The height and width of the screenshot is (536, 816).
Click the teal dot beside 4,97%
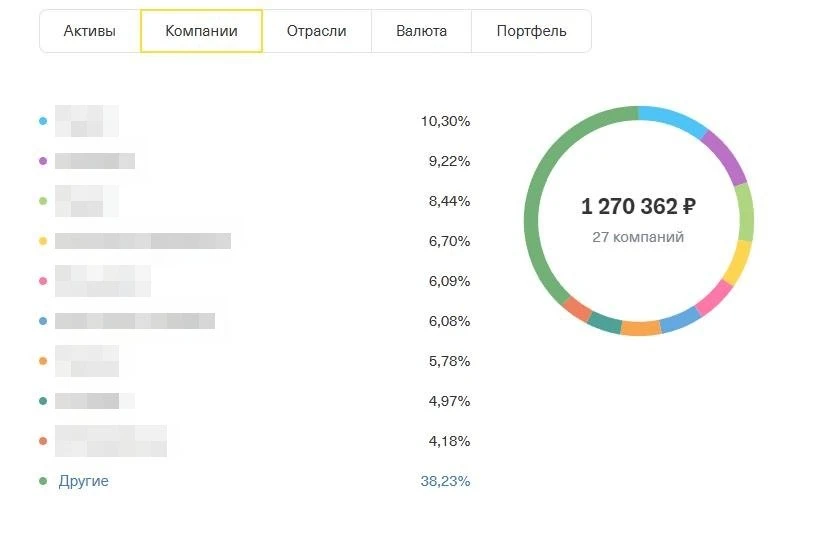pos(43,401)
